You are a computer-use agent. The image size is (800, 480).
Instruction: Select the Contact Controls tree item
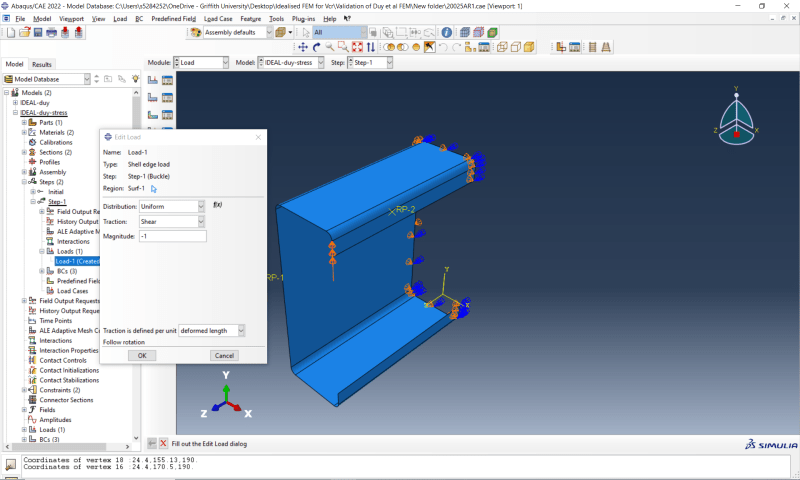[x=63, y=361]
